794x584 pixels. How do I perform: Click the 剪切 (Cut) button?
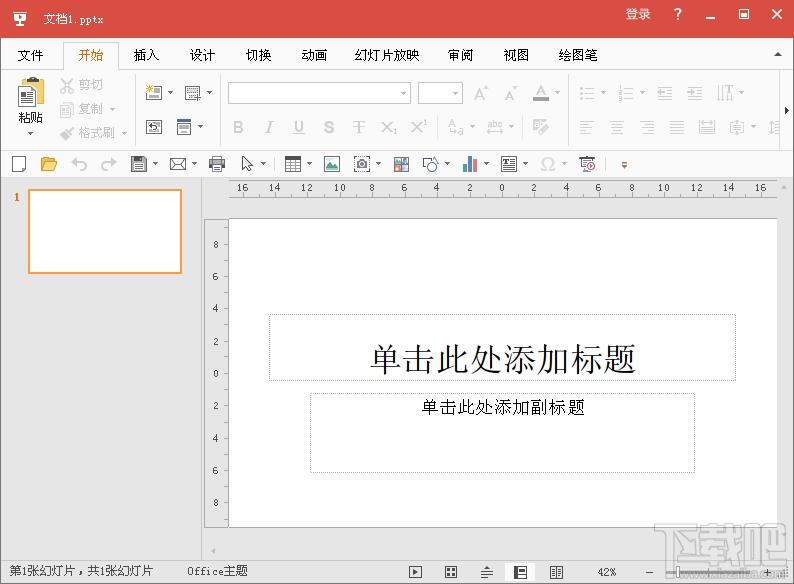pyautogui.click(x=82, y=85)
